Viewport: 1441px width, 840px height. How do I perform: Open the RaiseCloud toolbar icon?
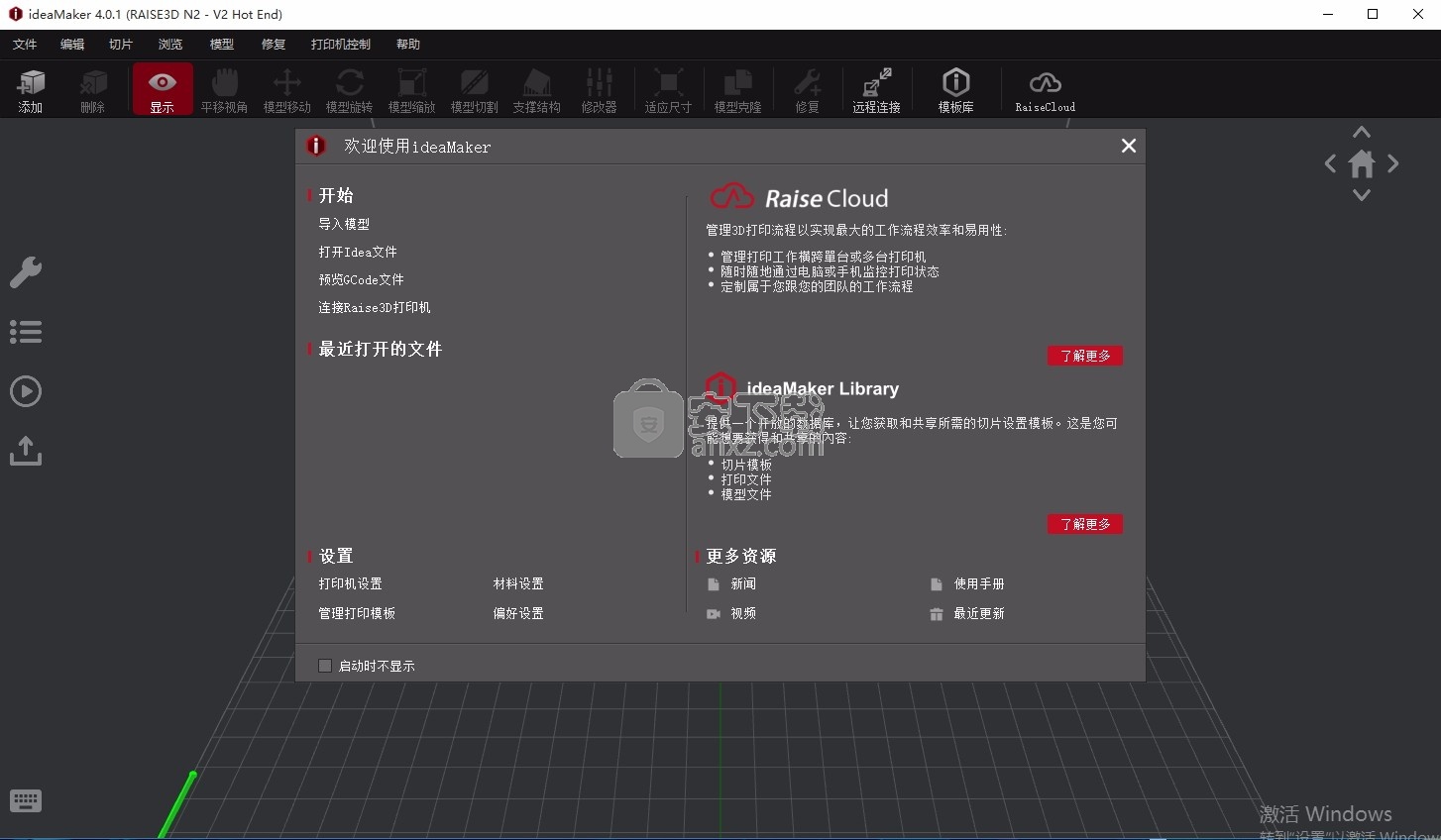point(1046,90)
